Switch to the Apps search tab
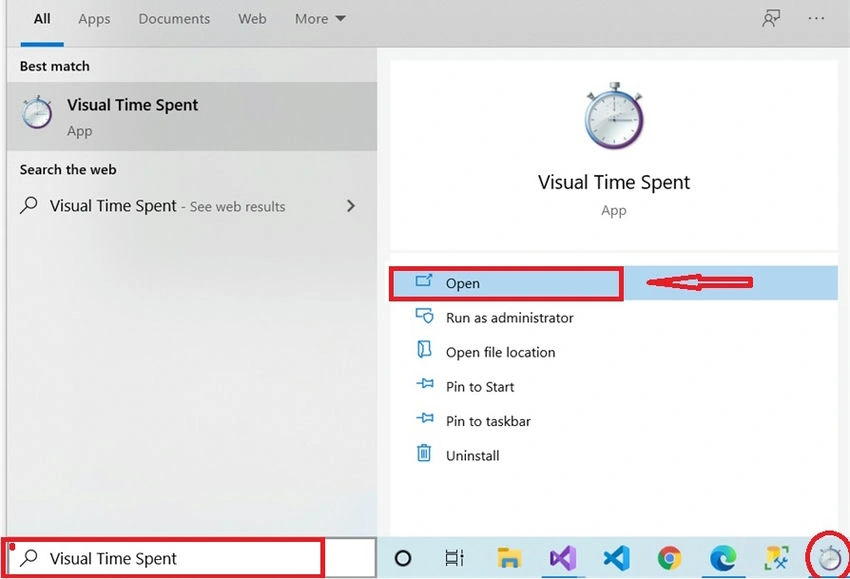Screen dimensions: 850x579 point(94,19)
